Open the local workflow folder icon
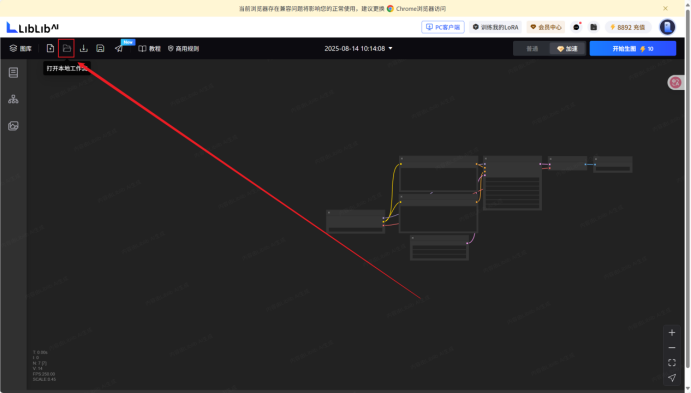The height and width of the screenshot is (393, 691). pyautogui.click(x=67, y=48)
